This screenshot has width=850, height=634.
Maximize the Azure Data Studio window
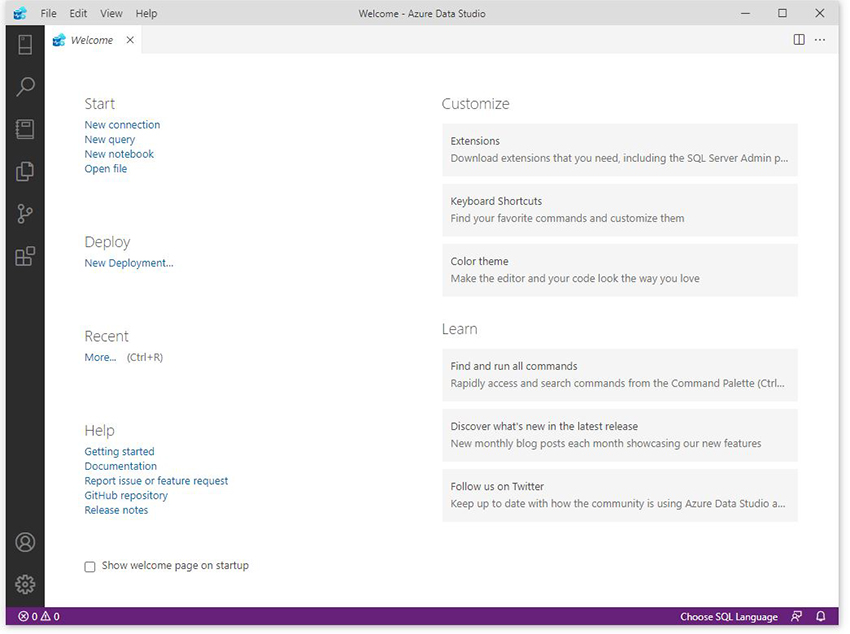782,13
